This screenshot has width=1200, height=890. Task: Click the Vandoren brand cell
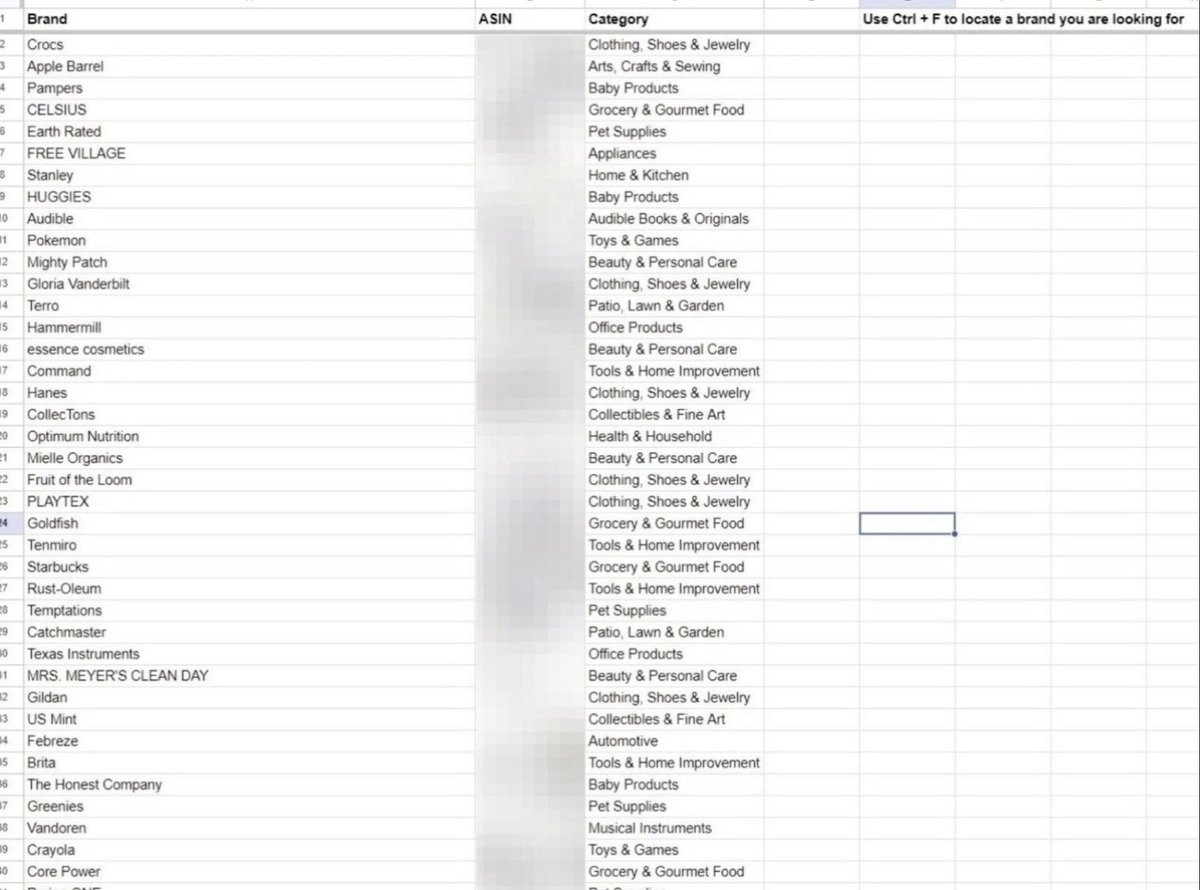click(247, 828)
